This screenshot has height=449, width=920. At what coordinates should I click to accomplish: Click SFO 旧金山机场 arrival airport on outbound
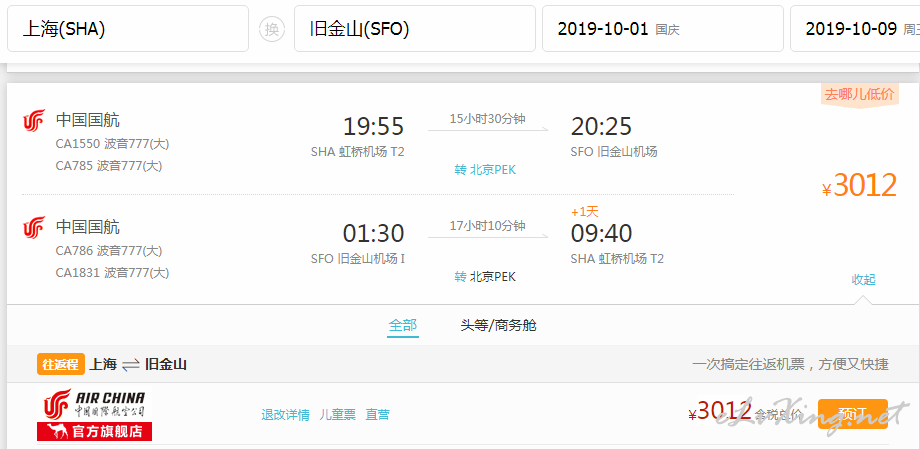pyautogui.click(x=614, y=152)
